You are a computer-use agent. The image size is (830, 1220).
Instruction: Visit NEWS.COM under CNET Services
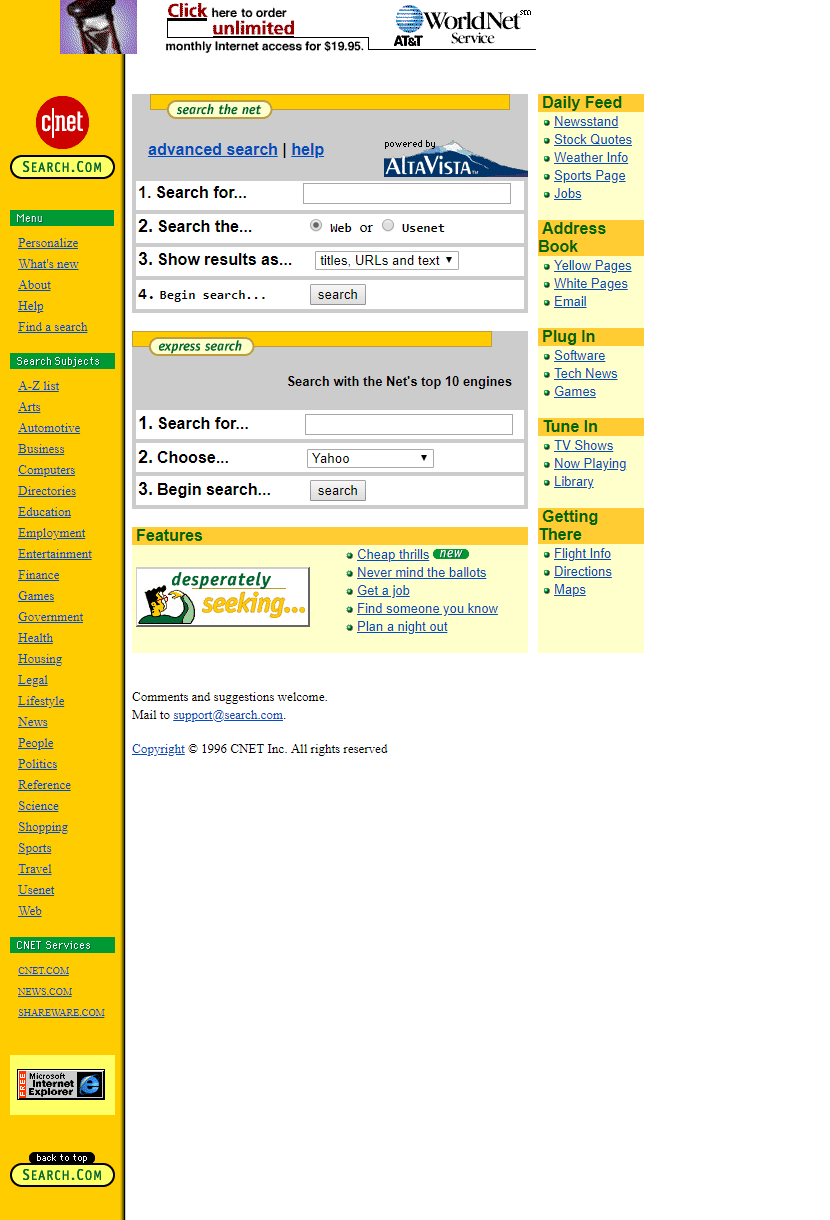[45, 992]
